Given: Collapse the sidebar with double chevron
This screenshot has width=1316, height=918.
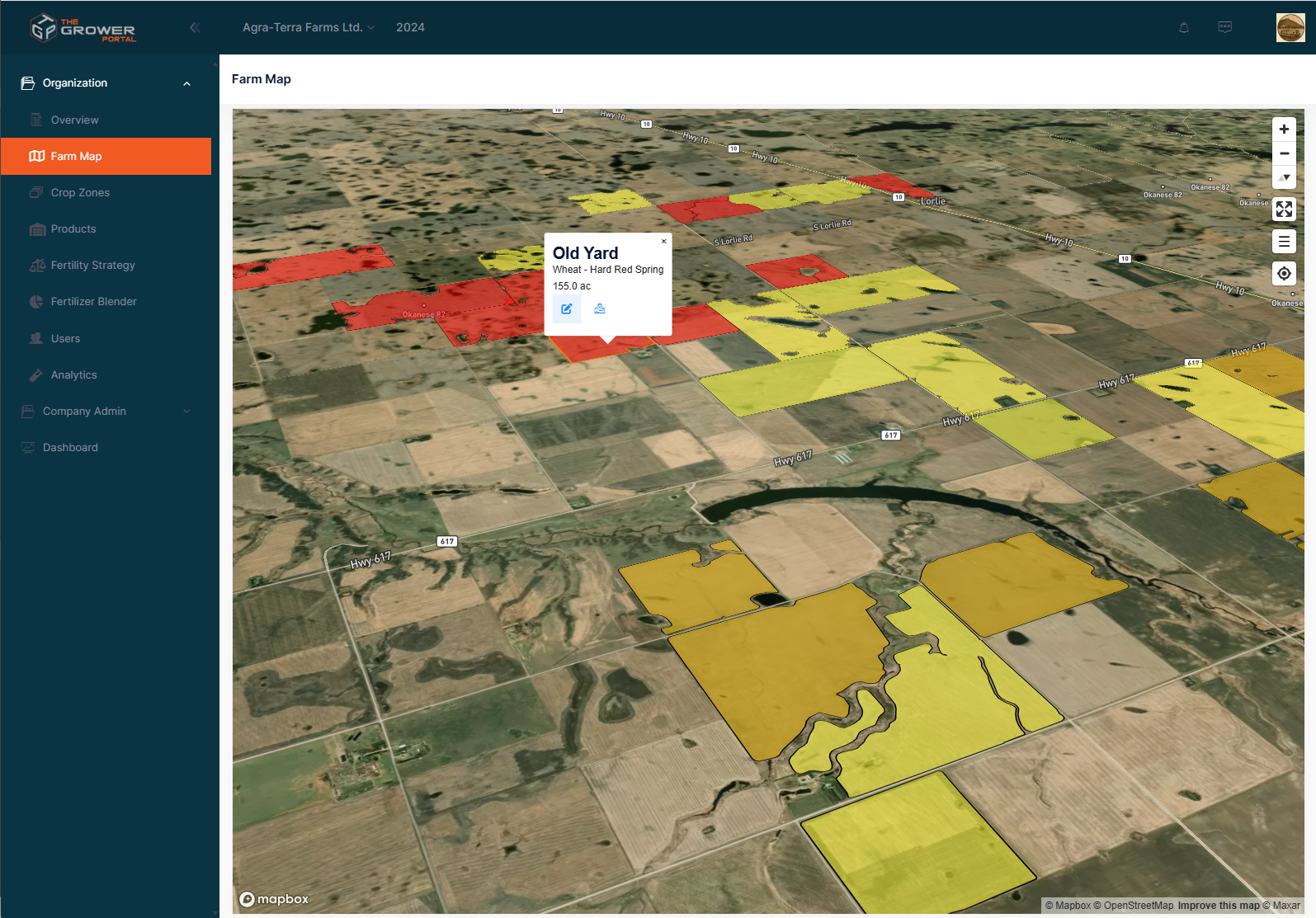Looking at the screenshot, I should click(x=195, y=27).
